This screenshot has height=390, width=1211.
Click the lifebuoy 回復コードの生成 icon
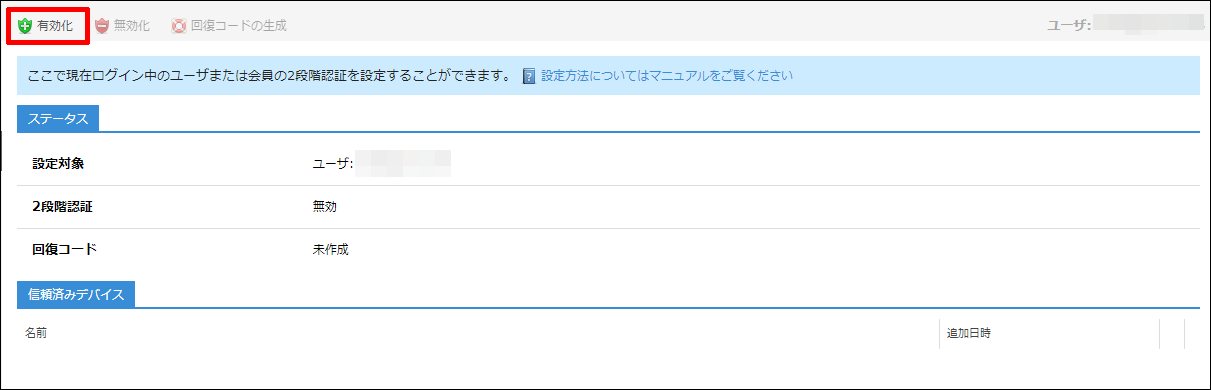click(x=179, y=26)
